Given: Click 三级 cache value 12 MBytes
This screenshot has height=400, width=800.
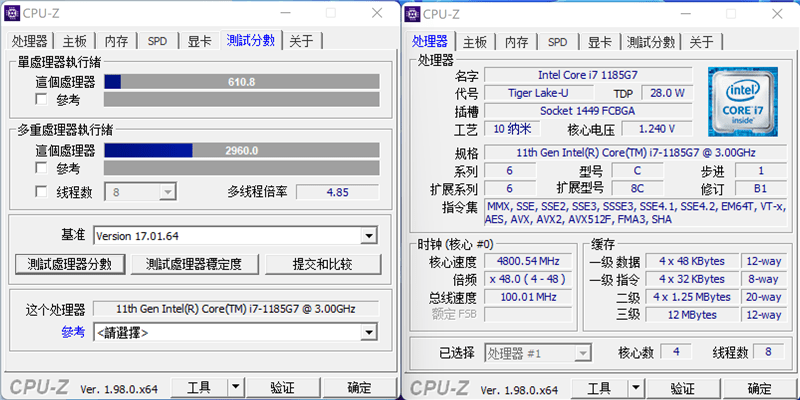Looking at the screenshot, I should pyautogui.click(x=692, y=315).
